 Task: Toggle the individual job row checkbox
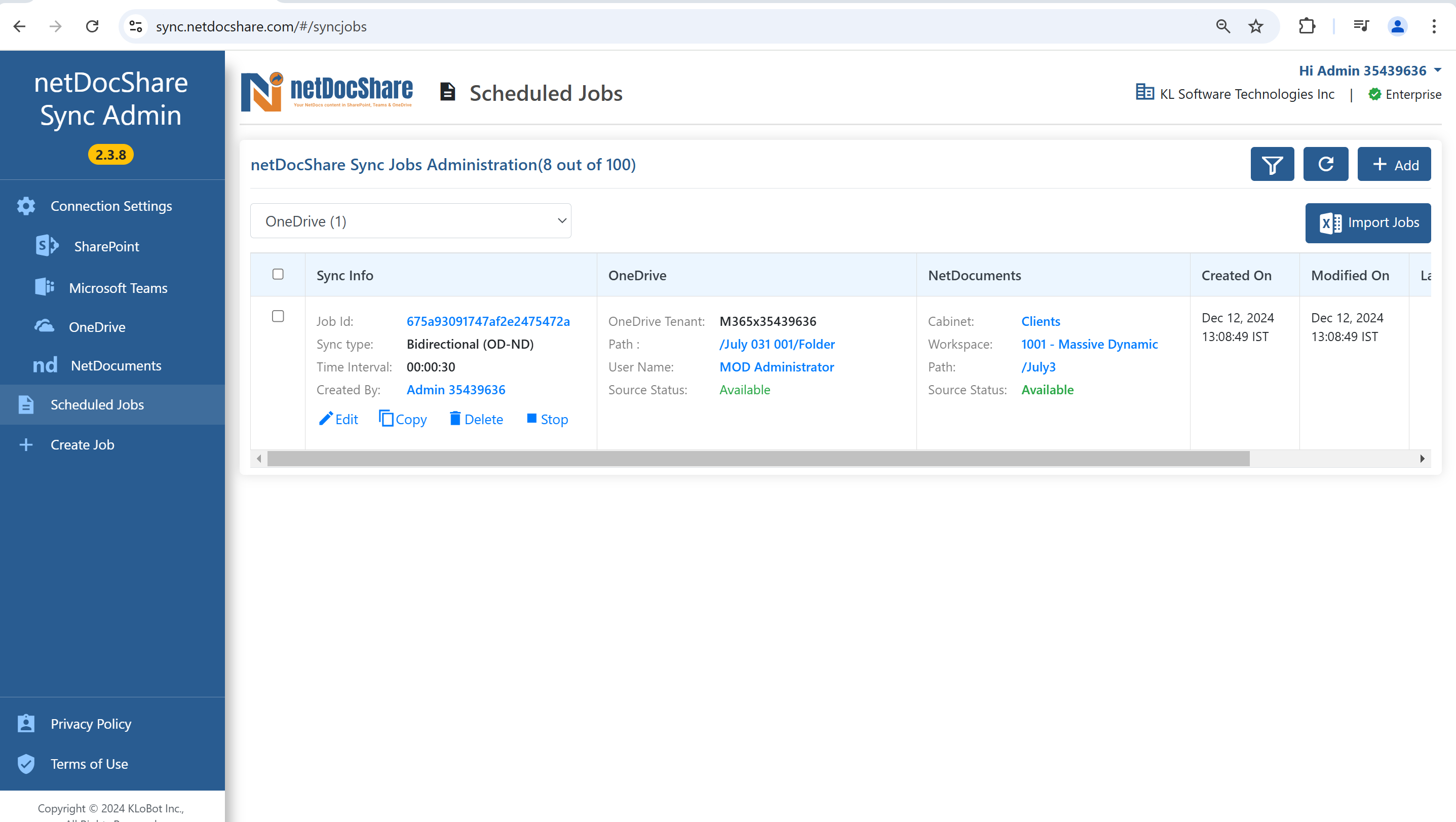click(278, 316)
